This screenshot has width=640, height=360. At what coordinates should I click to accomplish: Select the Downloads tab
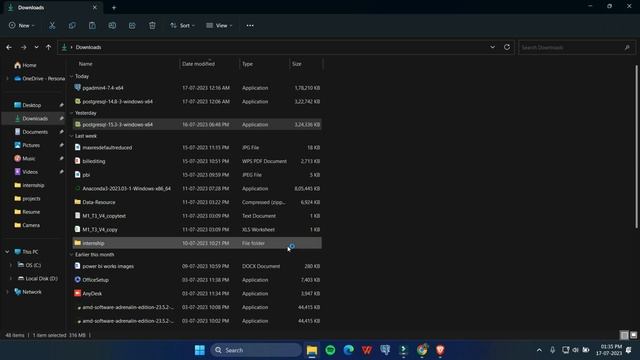tap(52, 7)
